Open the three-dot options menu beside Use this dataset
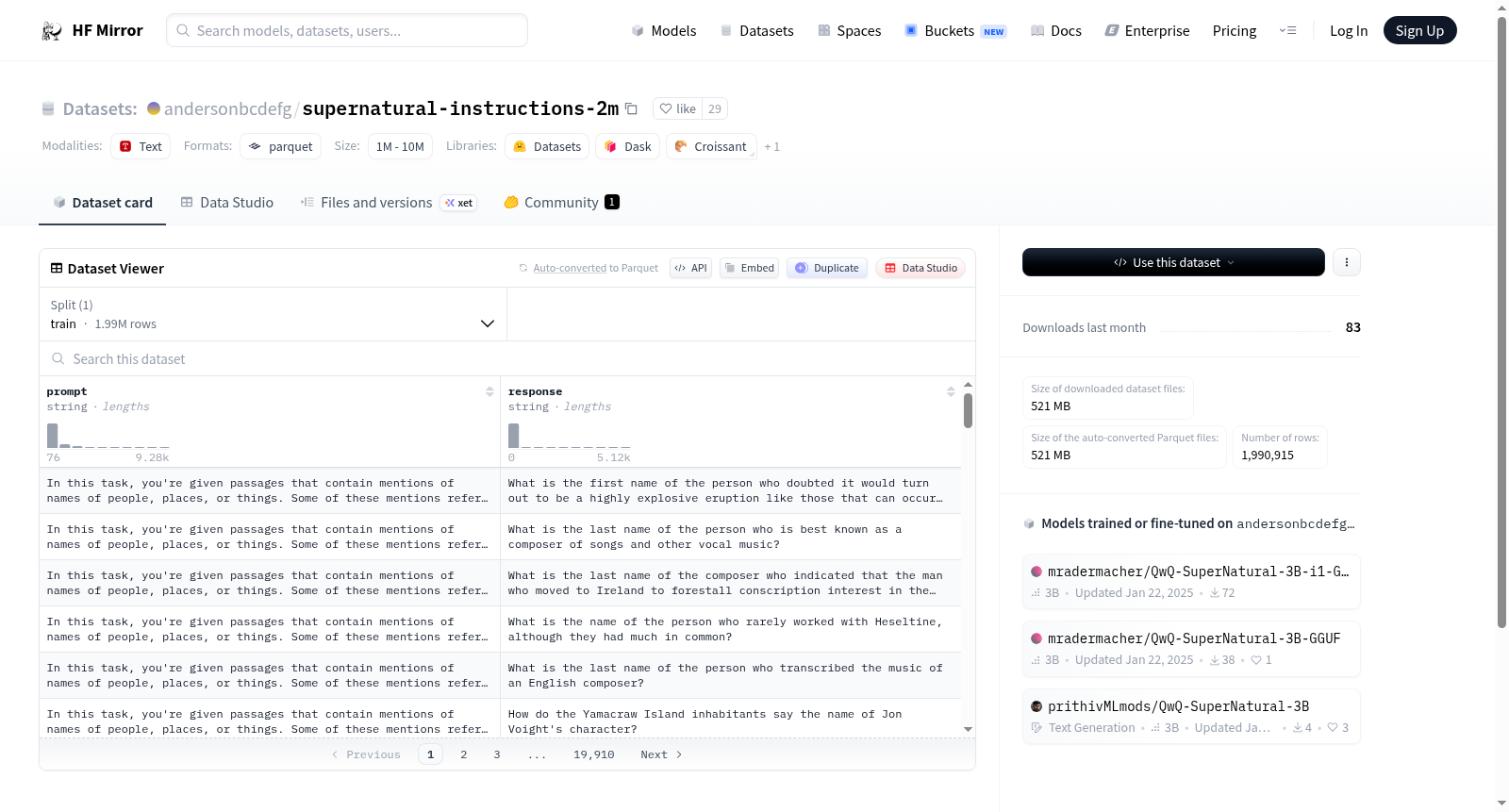The height and width of the screenshot is (812, 1509). (1347, 262)
